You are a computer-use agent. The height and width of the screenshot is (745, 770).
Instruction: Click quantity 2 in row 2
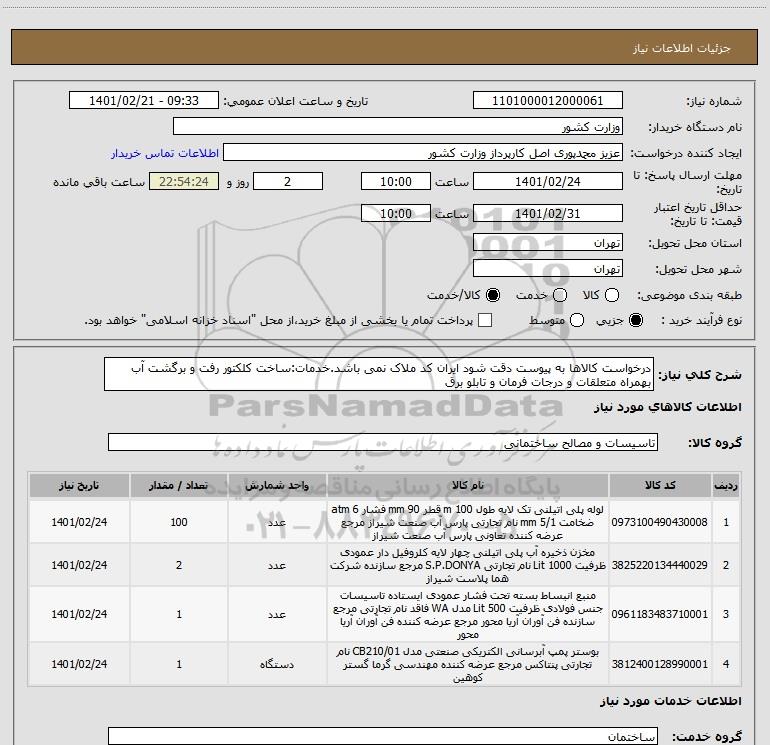pos(179,565)
